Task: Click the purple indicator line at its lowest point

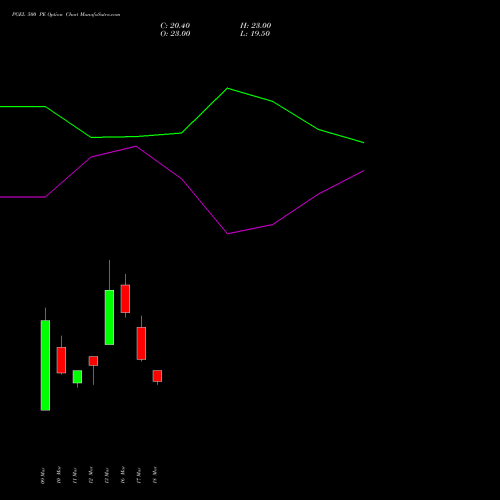Action: point(228,234)
